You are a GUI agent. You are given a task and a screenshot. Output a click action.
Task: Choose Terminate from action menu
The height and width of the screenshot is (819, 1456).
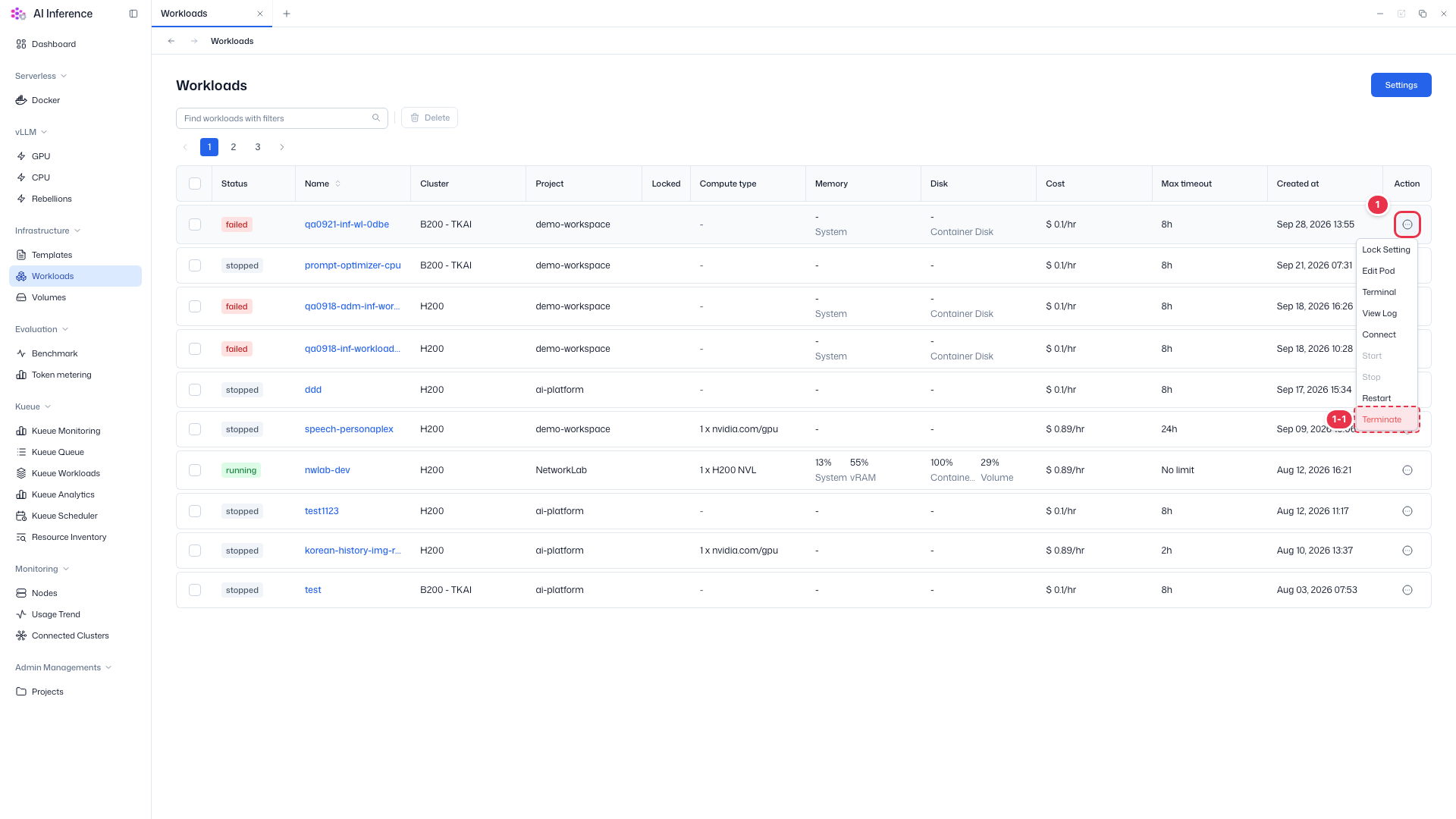1386,419
